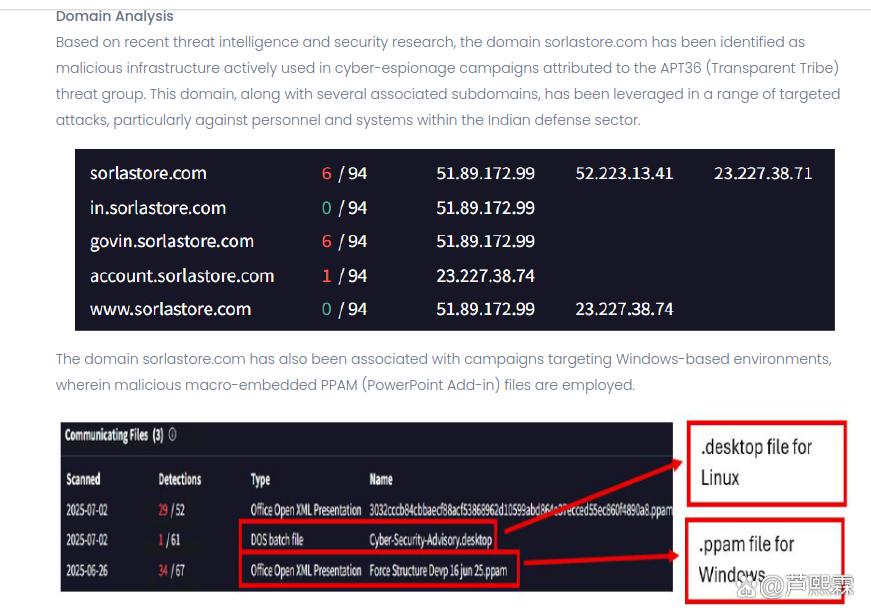Screen dimensions: 871x616
Task: Click the Communicating Files (3) title
Action: coord(114,435)
